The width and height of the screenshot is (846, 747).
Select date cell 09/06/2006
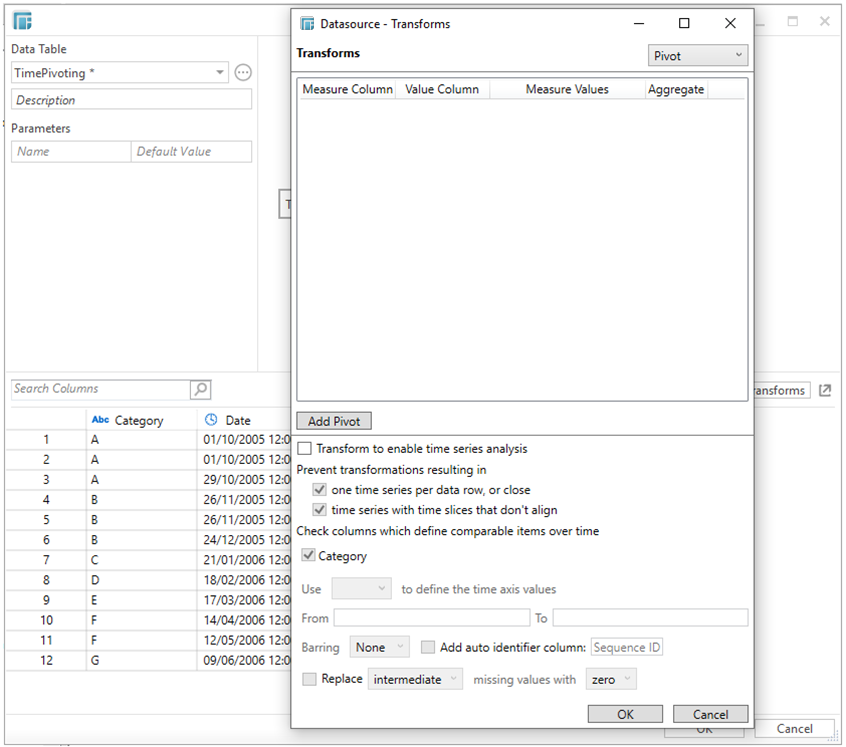point(244,660)
